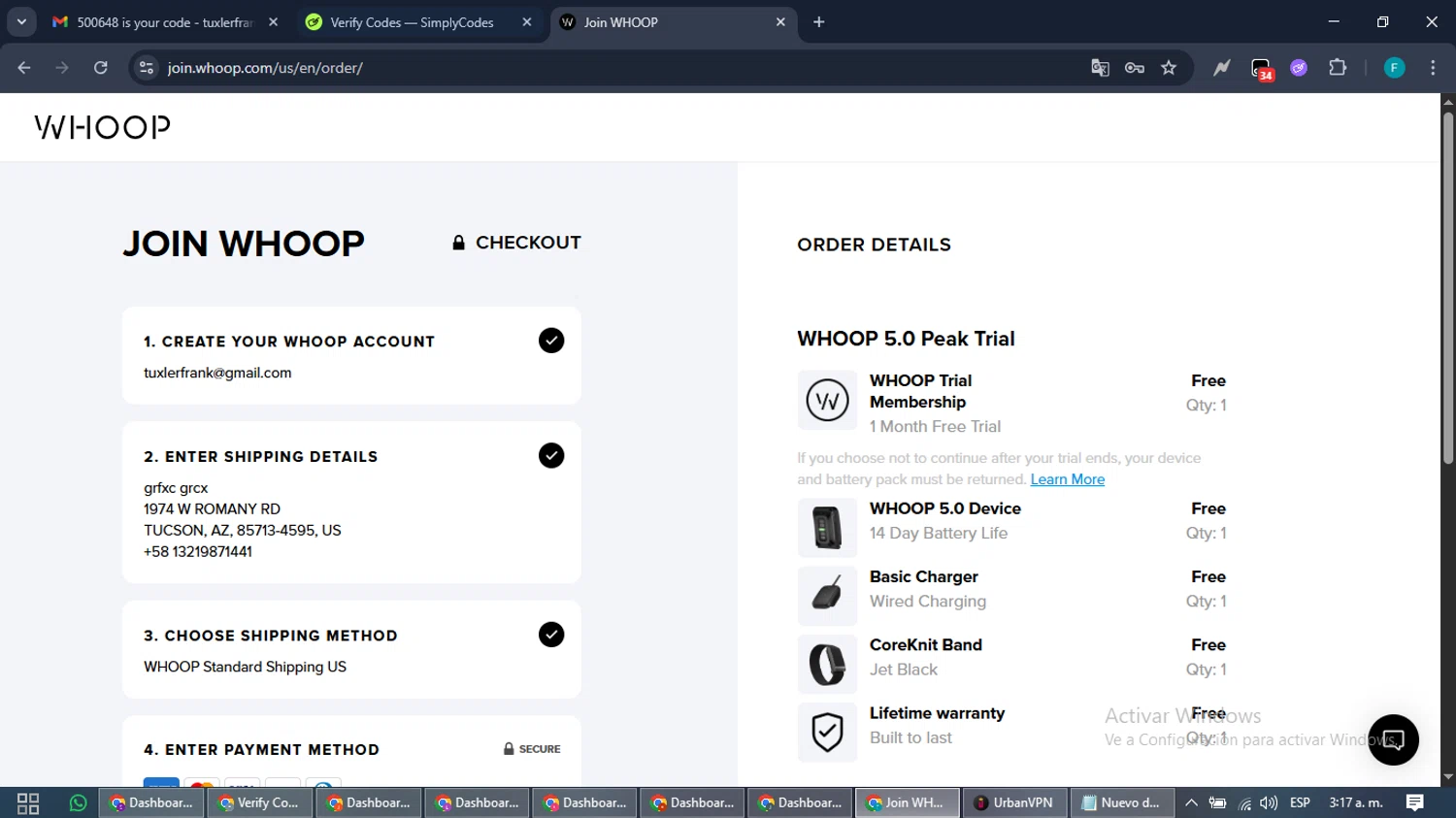Open WhatsApp from the taskbar
The height and width of the screenshot is (818, 1456).
click(x=79, y=802)
